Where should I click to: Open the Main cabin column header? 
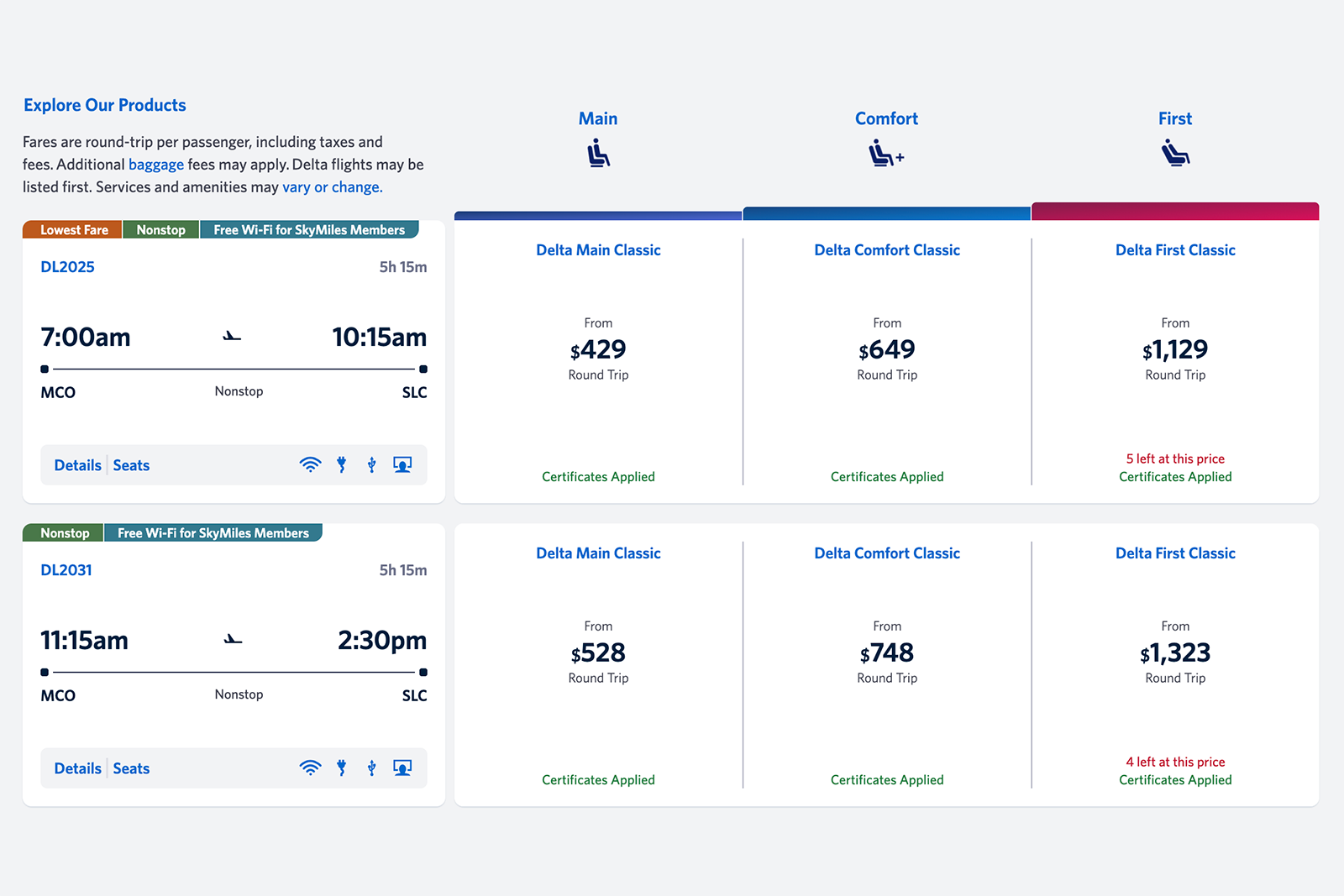pos(598,119)
